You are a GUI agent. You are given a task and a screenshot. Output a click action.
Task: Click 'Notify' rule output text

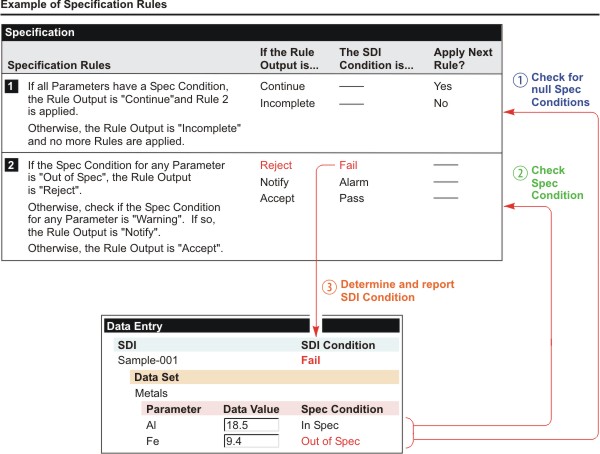click(274, 182)
